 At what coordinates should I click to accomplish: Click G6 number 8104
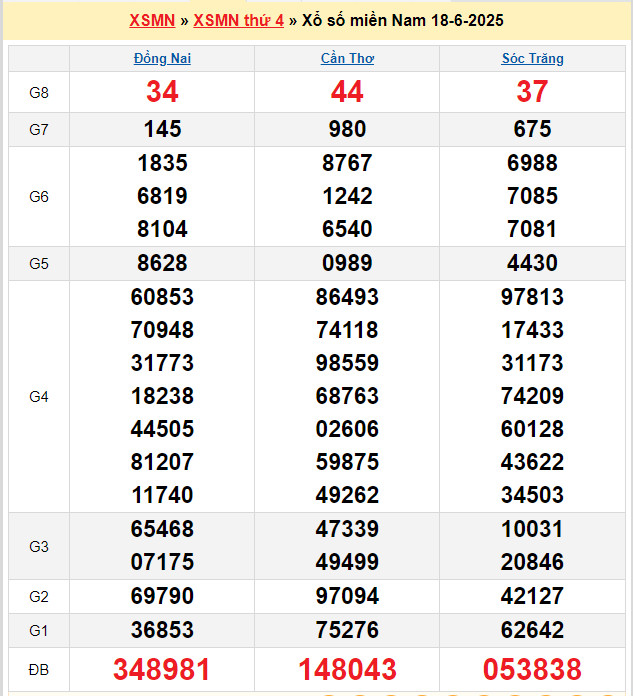162,229
